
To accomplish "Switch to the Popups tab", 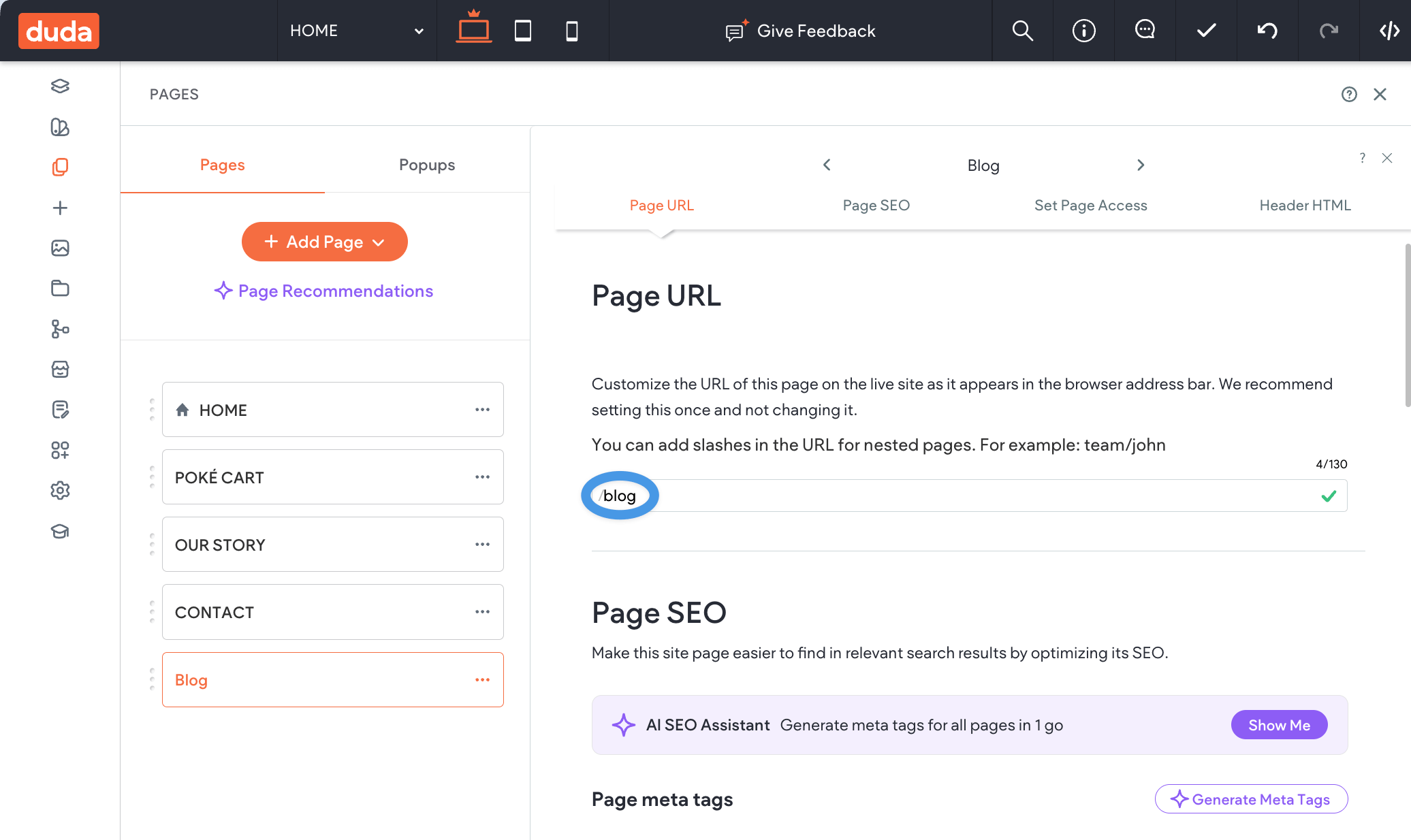I will tap(426, 165).
